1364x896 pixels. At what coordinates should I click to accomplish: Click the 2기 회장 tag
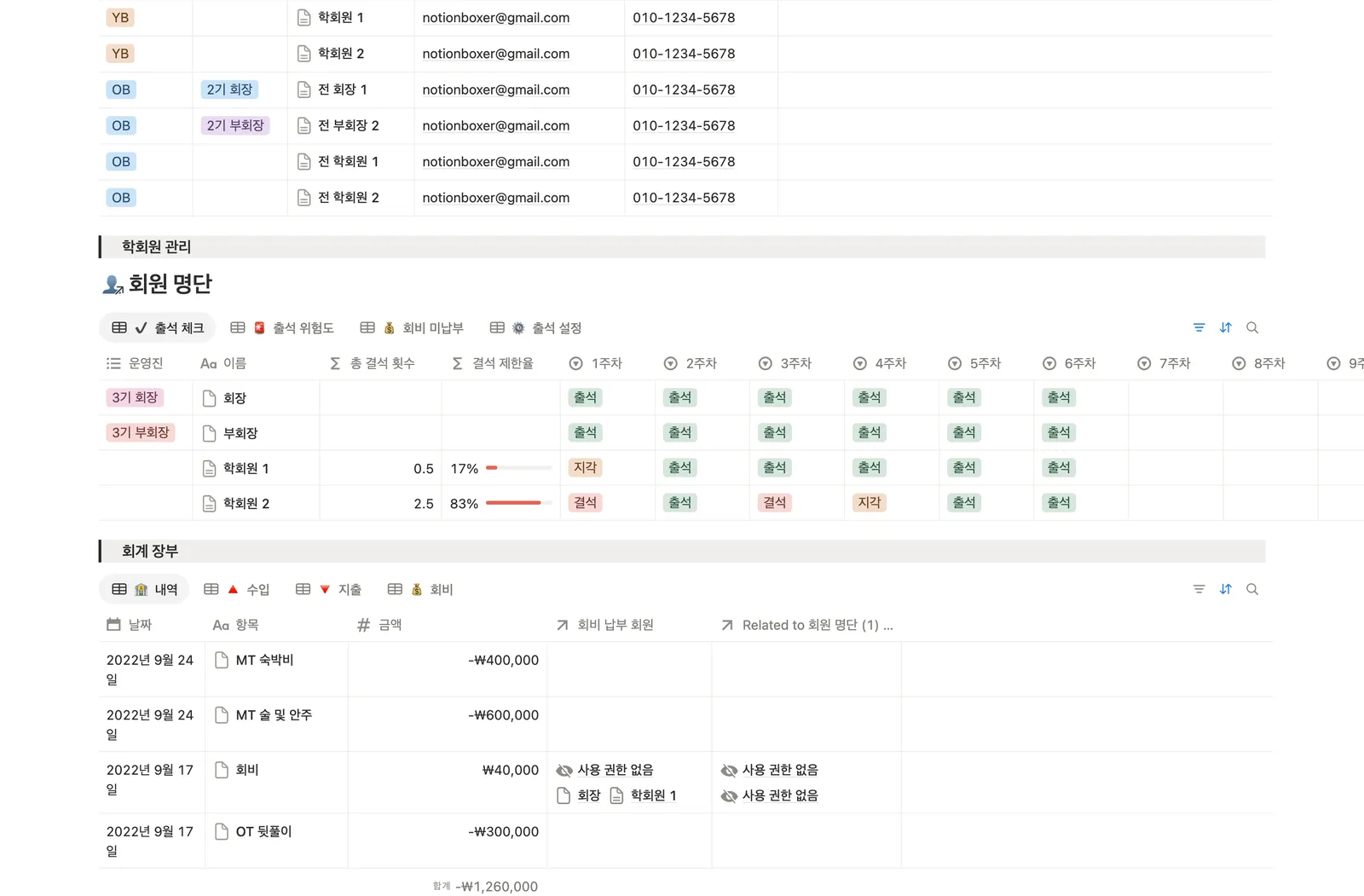pyautogui.click(x=230, y=90)
